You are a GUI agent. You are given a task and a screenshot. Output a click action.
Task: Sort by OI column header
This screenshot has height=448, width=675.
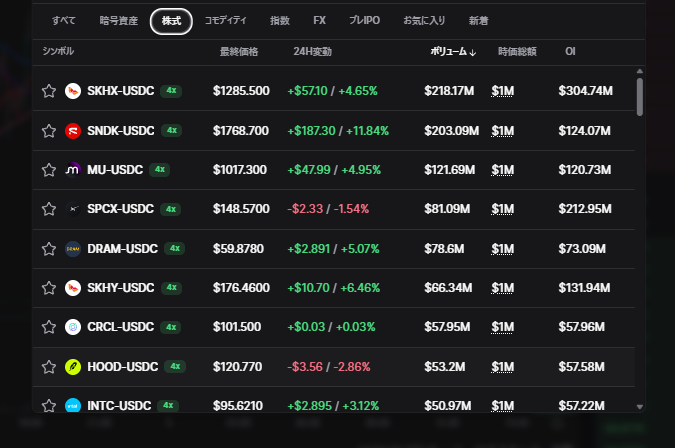[570, 52]
